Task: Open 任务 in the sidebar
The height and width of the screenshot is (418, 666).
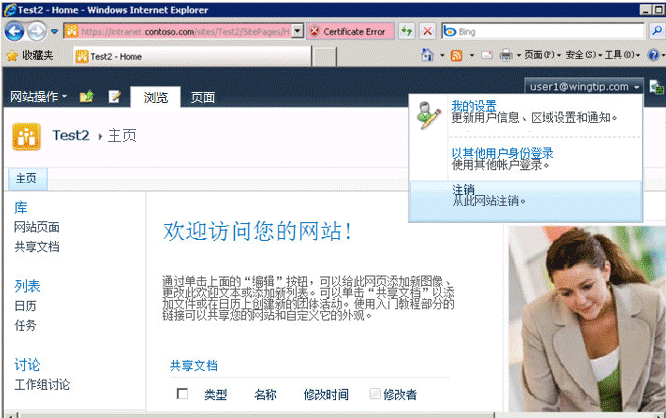Action: [25, 325]
